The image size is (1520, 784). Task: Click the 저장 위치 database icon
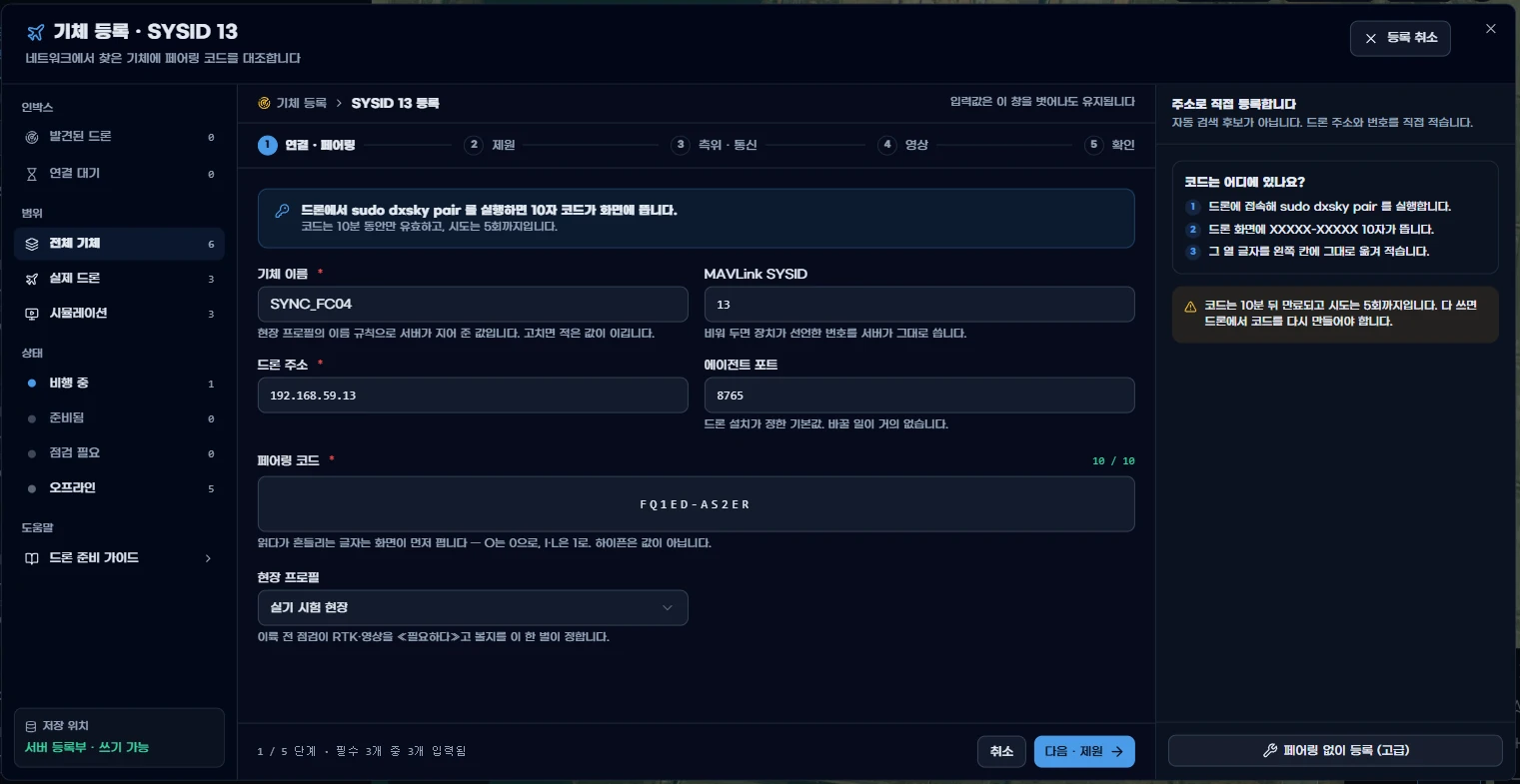click(x=30, y=726)
